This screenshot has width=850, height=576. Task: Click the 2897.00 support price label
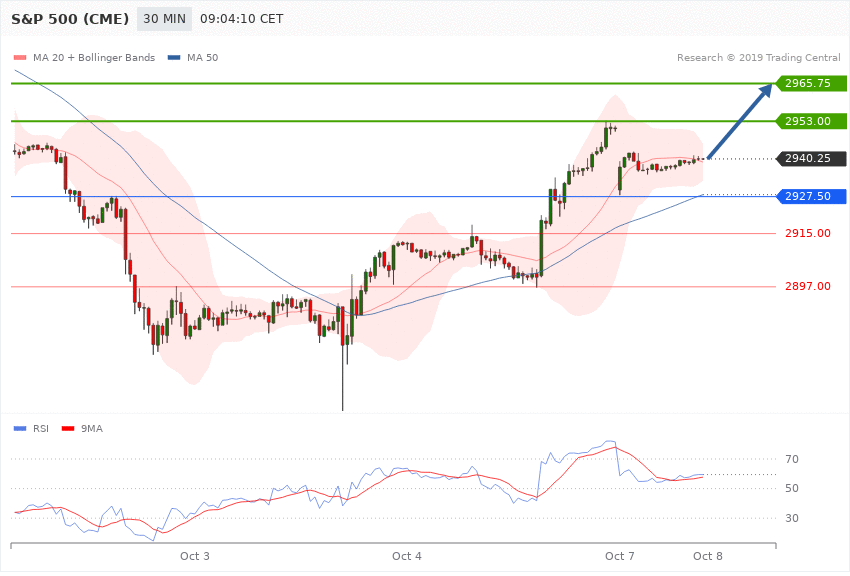click(x=808, y=286)
